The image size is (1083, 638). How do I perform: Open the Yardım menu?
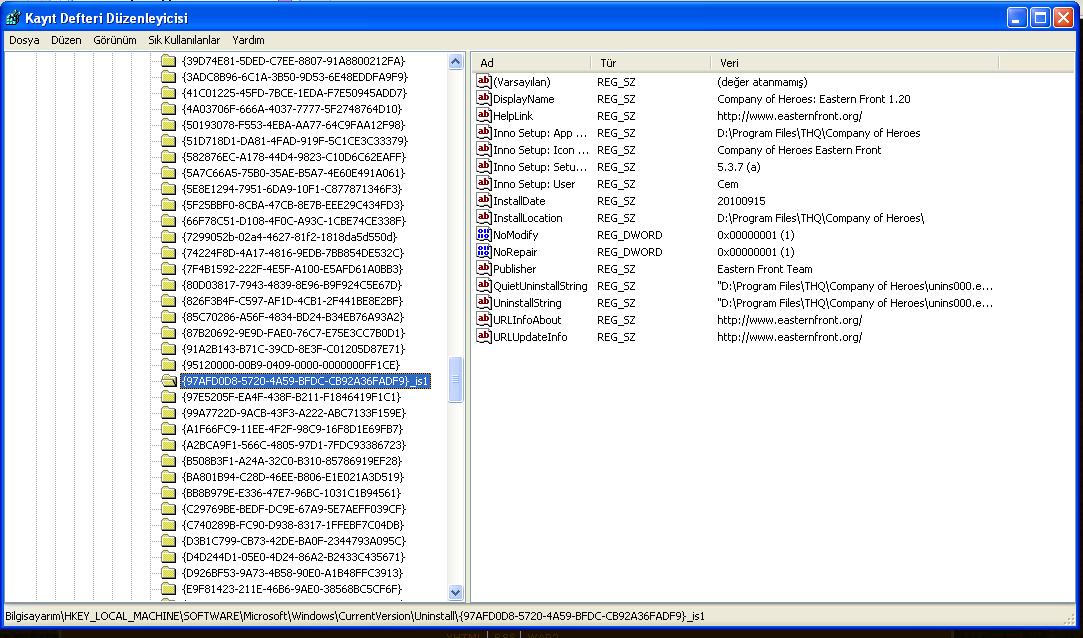248,40
